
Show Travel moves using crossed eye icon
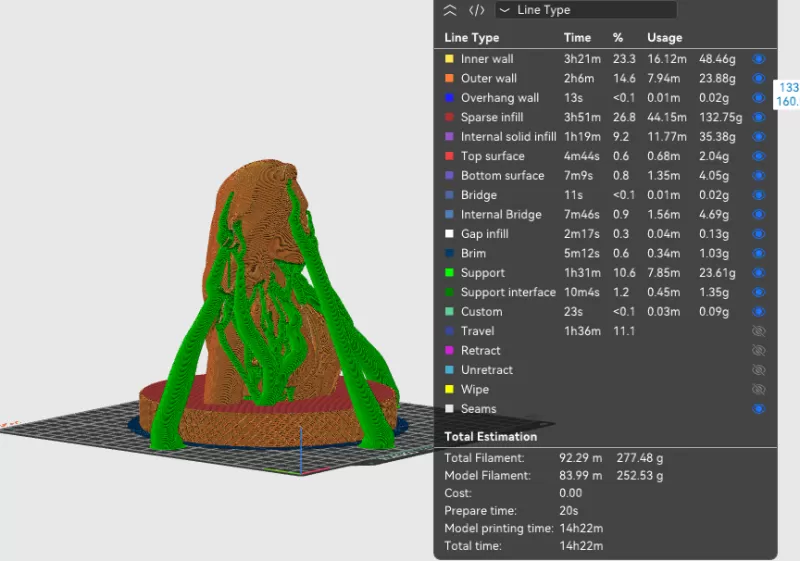click(x=758, y=331)
